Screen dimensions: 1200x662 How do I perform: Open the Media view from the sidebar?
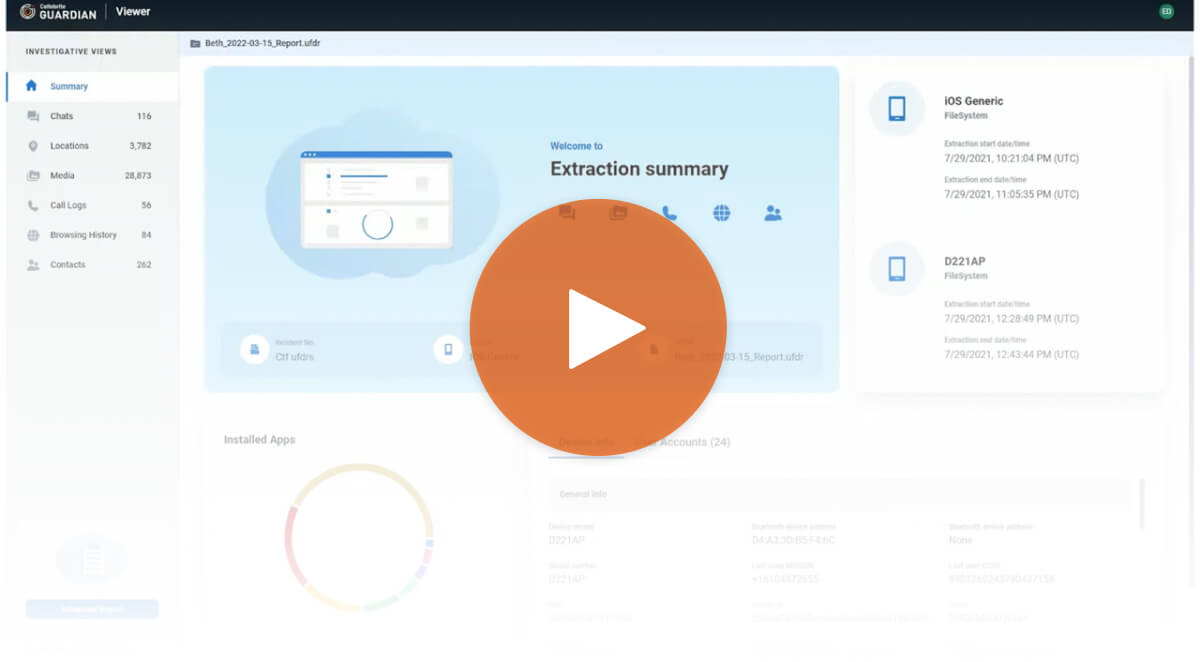[63, 175]
